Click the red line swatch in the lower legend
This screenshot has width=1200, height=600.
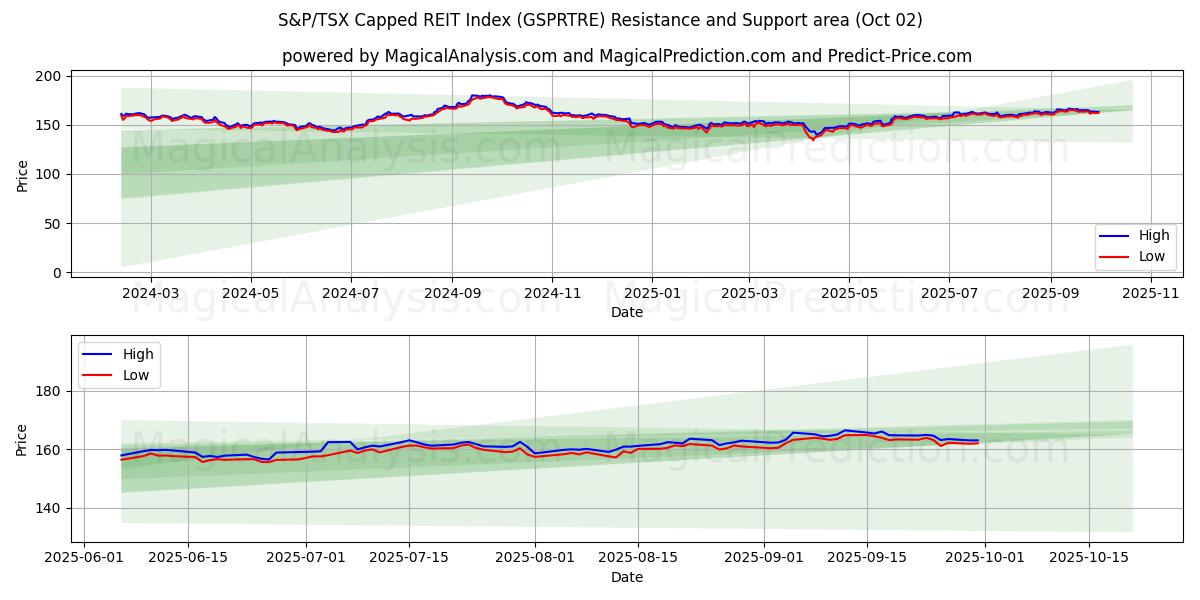click(99, 375)
